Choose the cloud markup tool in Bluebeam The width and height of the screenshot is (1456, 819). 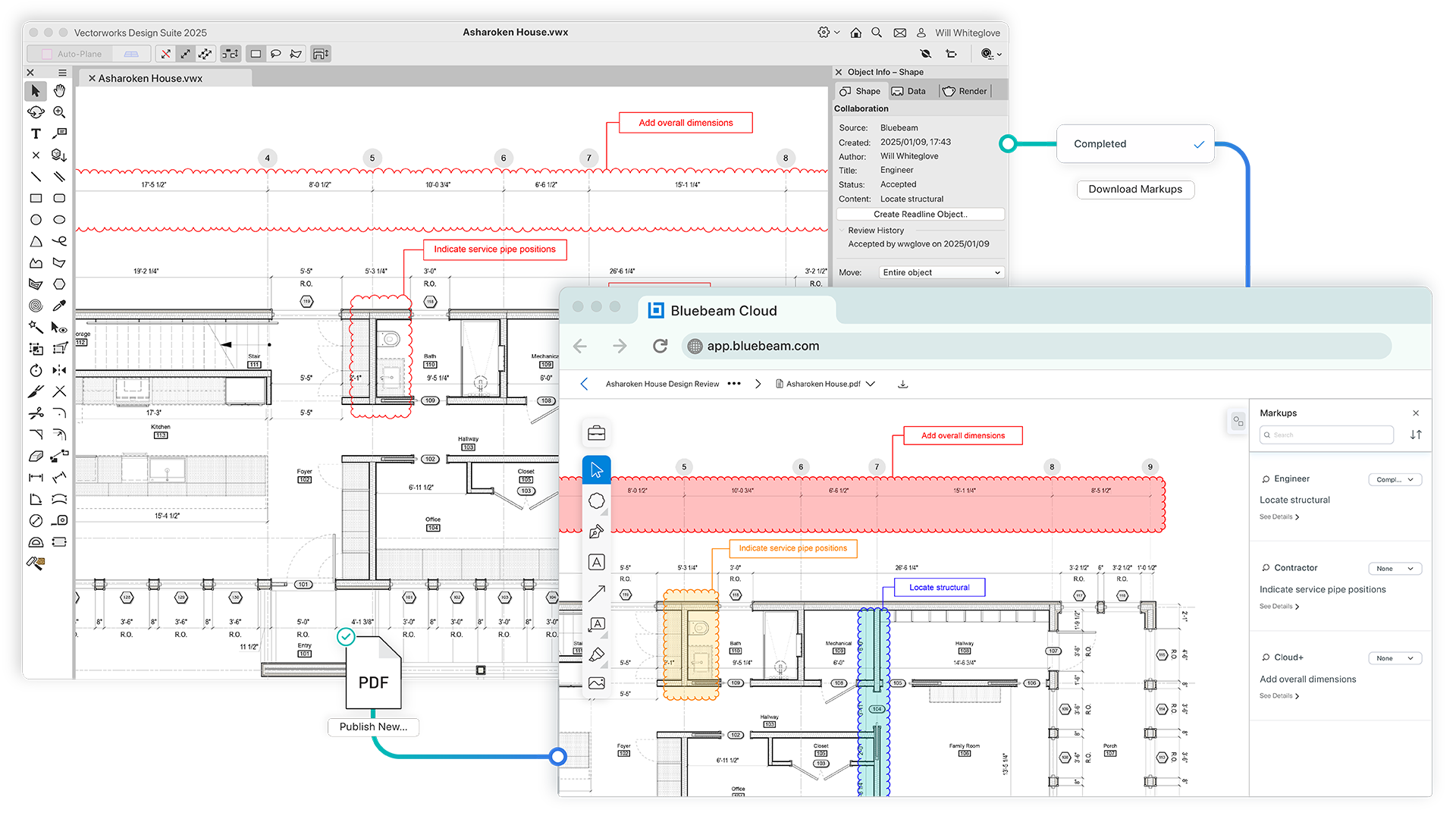tap(598, 500)
